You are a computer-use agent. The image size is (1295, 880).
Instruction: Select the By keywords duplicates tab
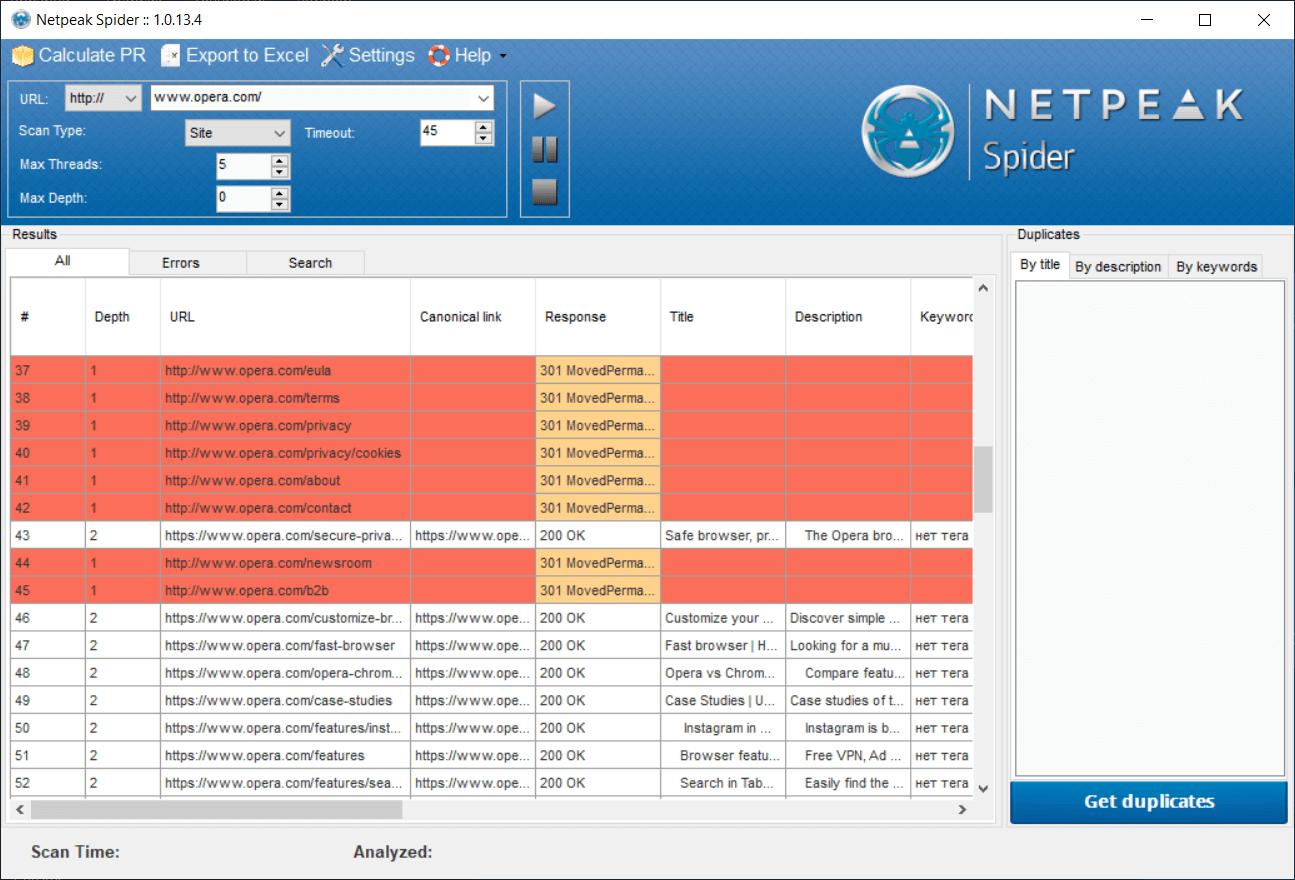1216,267
